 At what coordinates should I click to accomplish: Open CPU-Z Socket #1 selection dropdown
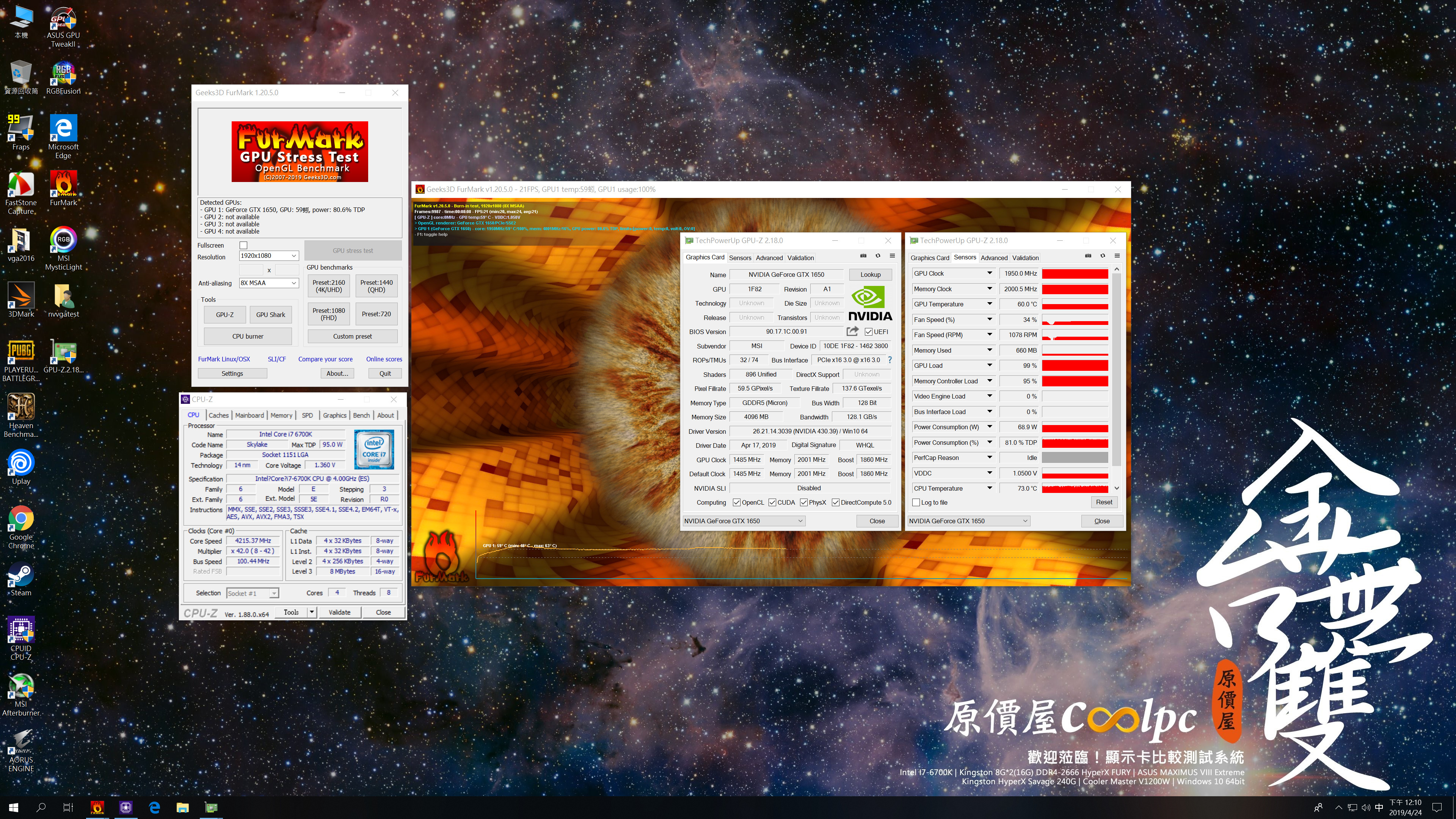(x=253, y=593)
